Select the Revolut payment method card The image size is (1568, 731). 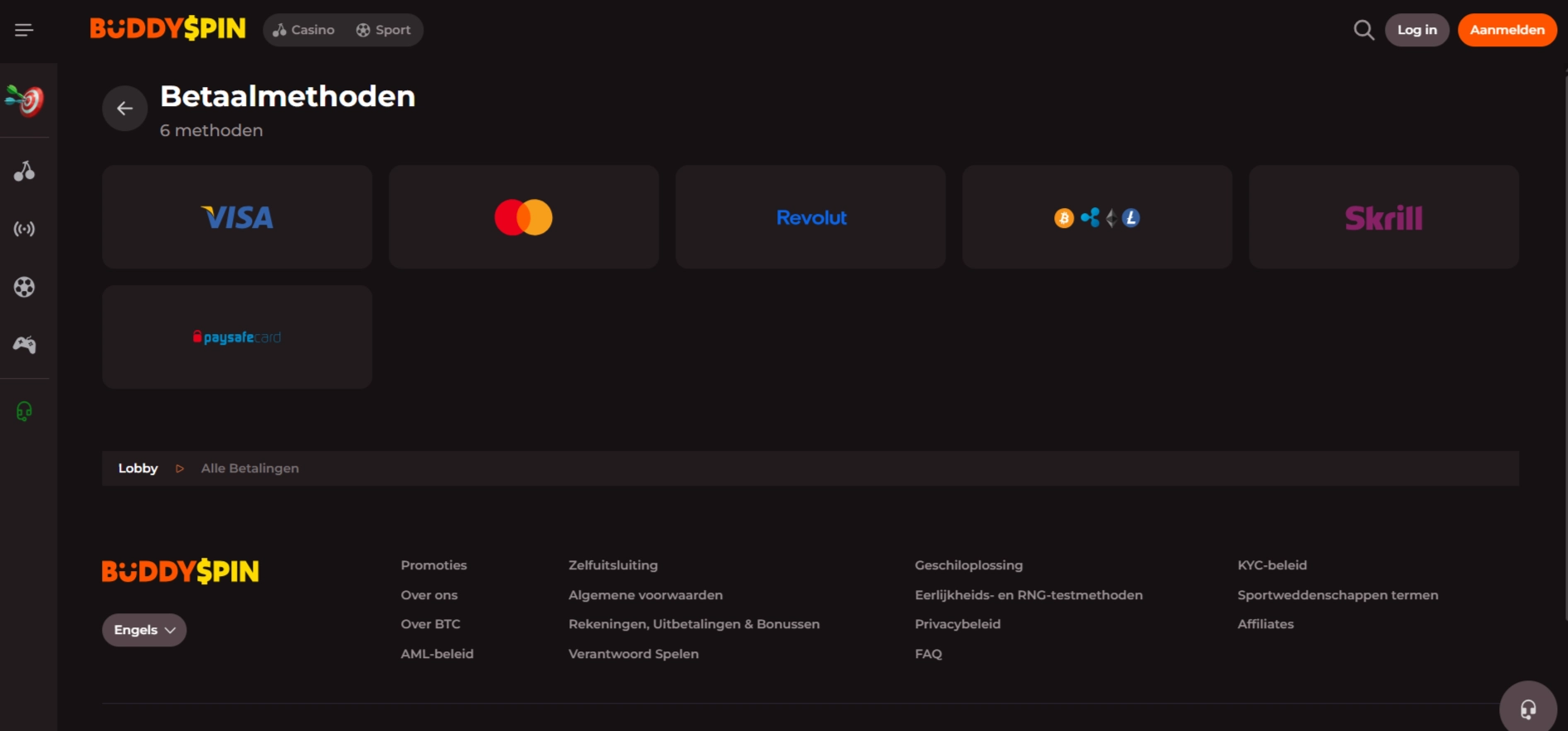[x=811, y=216]
